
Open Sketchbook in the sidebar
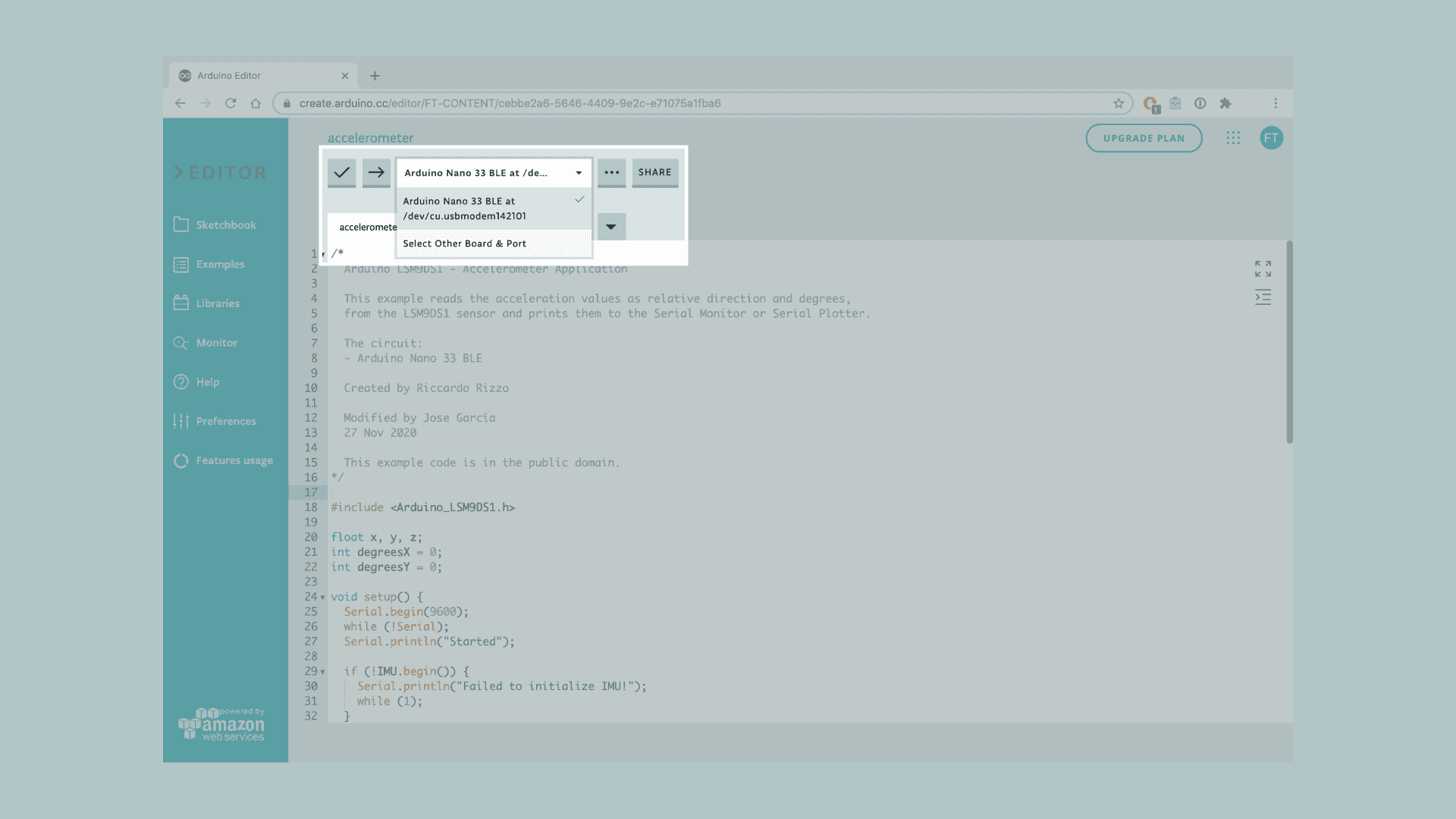click(x=225, y=225)
